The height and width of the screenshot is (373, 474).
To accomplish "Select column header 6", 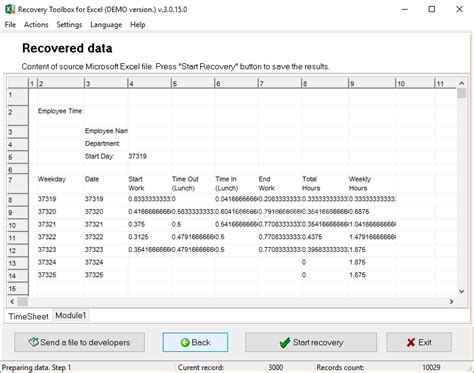I will point(237,83).
